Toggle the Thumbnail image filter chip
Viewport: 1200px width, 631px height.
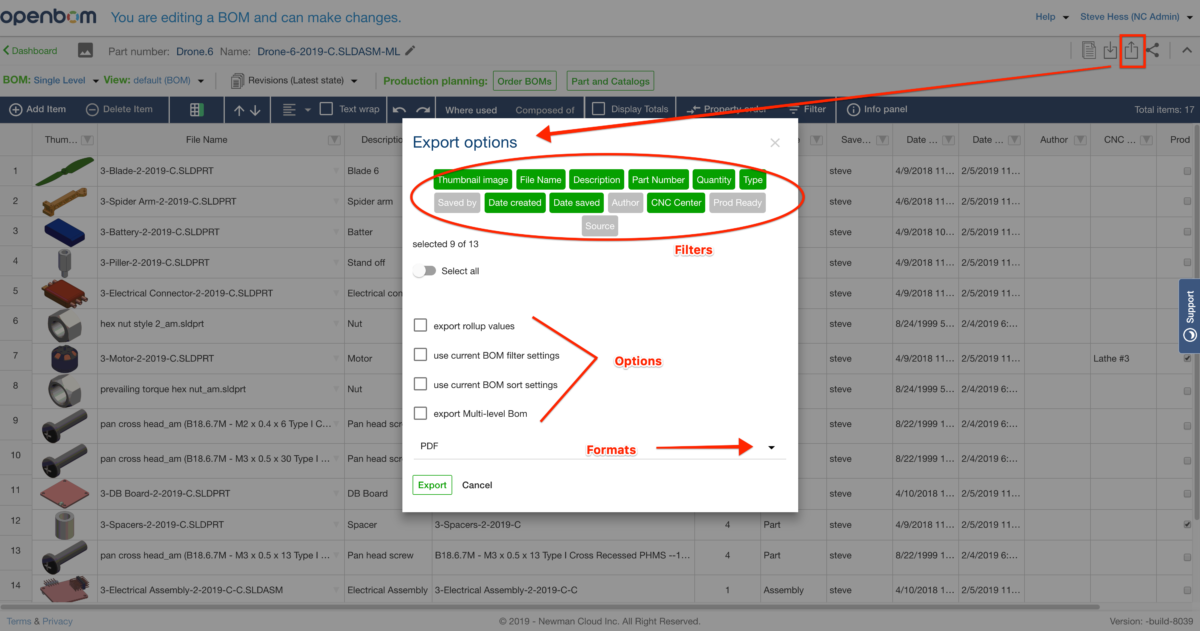472,180
